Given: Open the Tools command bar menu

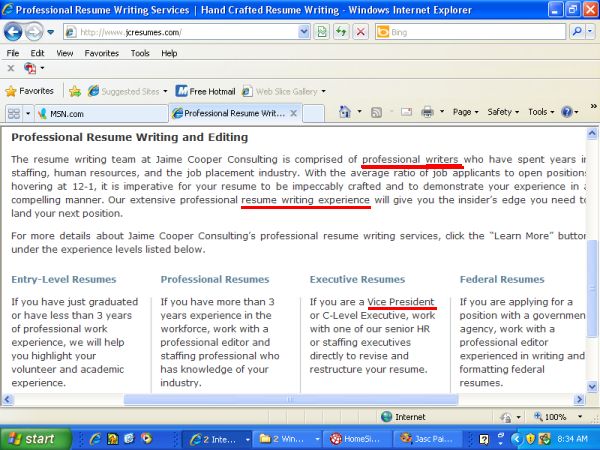Looking at the screenshot, I should point(541,112).
